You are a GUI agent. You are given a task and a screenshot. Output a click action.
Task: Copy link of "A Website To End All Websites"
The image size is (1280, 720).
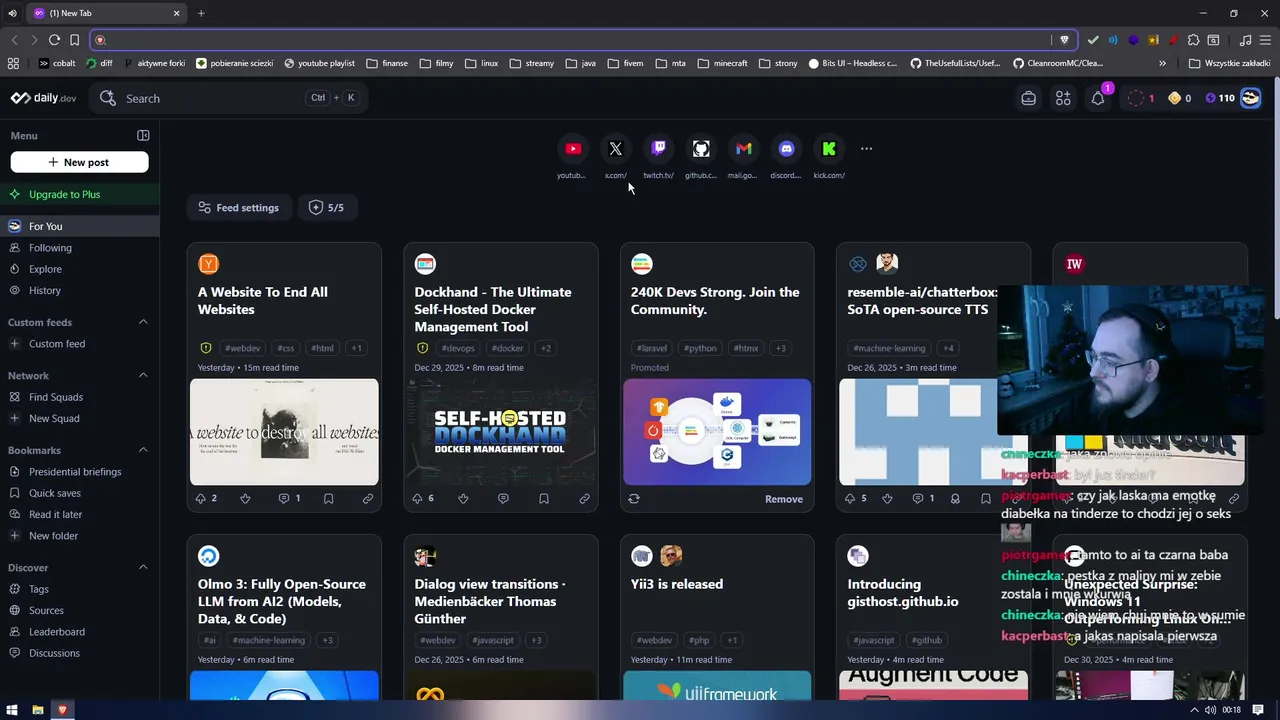coord(367,498)
